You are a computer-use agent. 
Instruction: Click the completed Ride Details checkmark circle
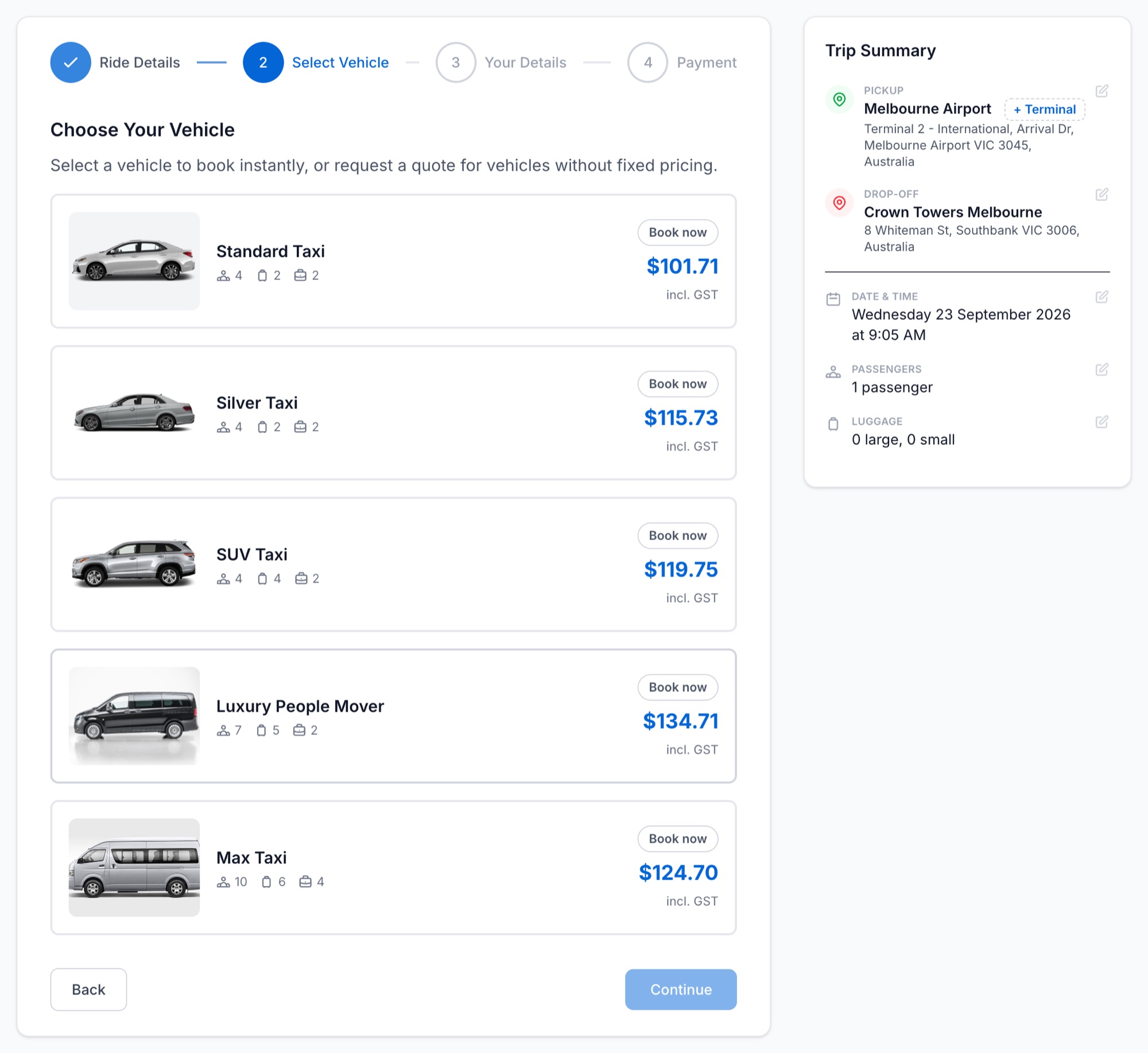pos(71,63)
